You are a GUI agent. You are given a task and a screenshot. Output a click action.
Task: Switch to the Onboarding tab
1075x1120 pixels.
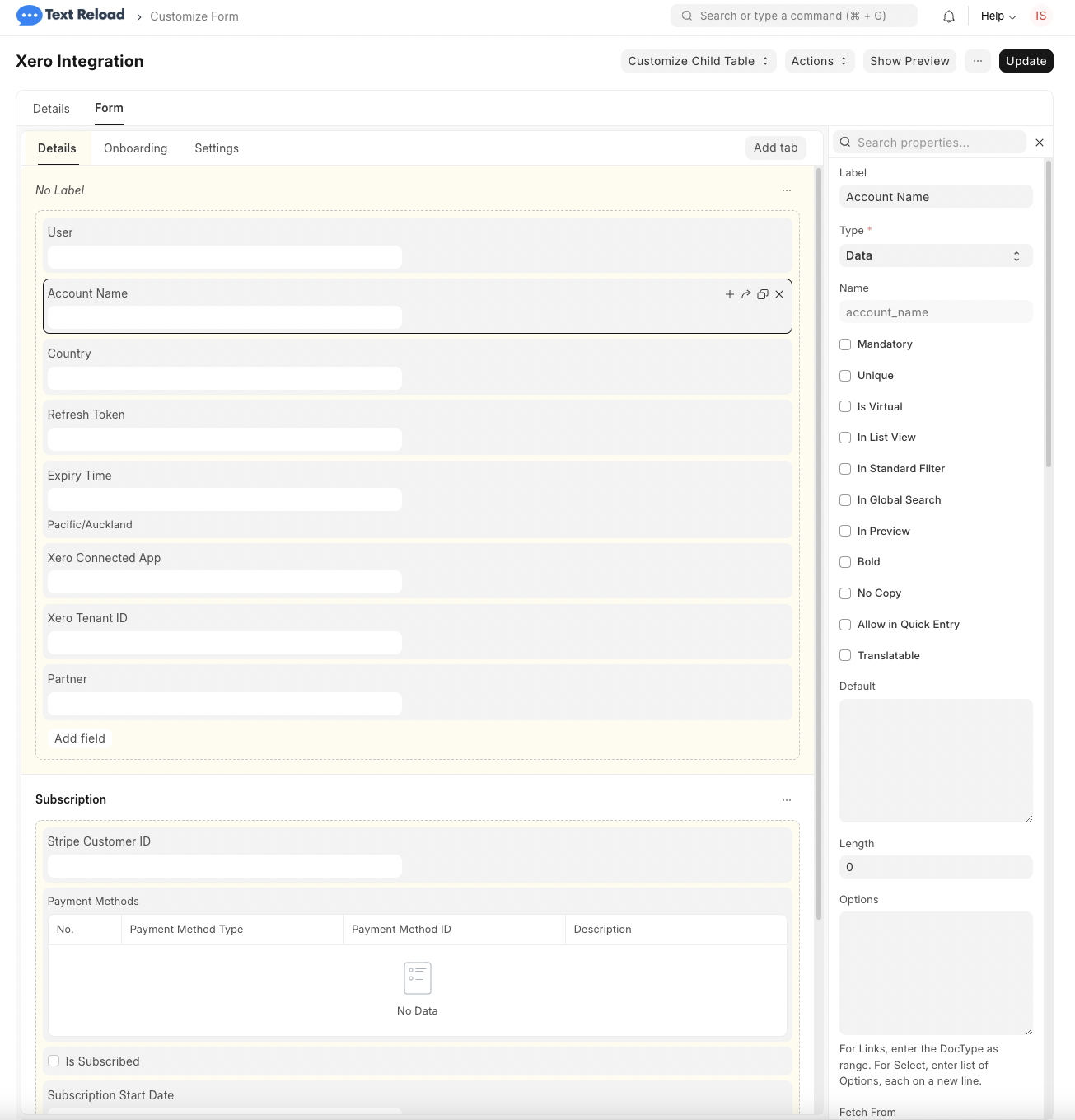click(x=135, y=148)
